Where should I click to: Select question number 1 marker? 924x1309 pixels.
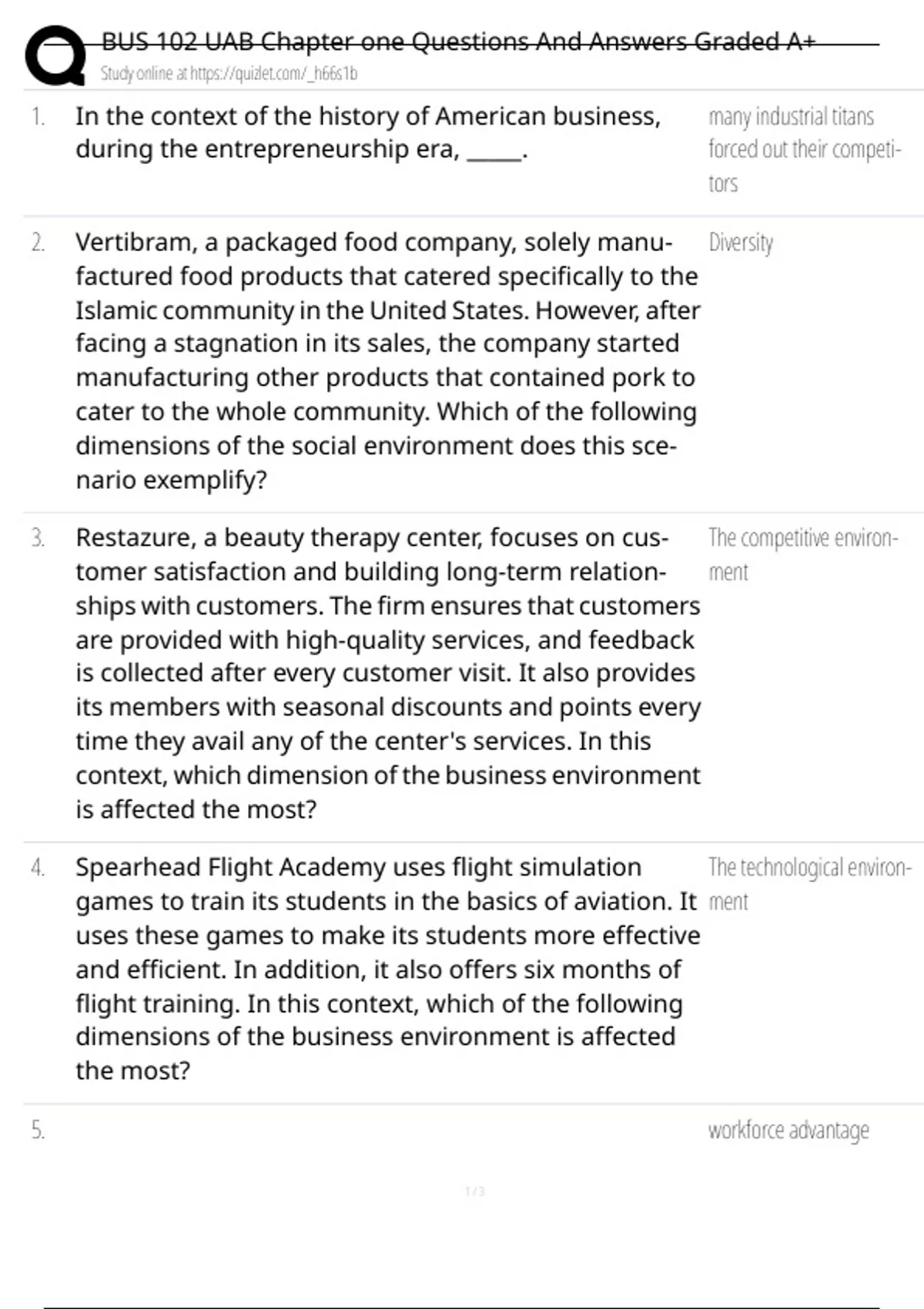[x=38, y=117]
